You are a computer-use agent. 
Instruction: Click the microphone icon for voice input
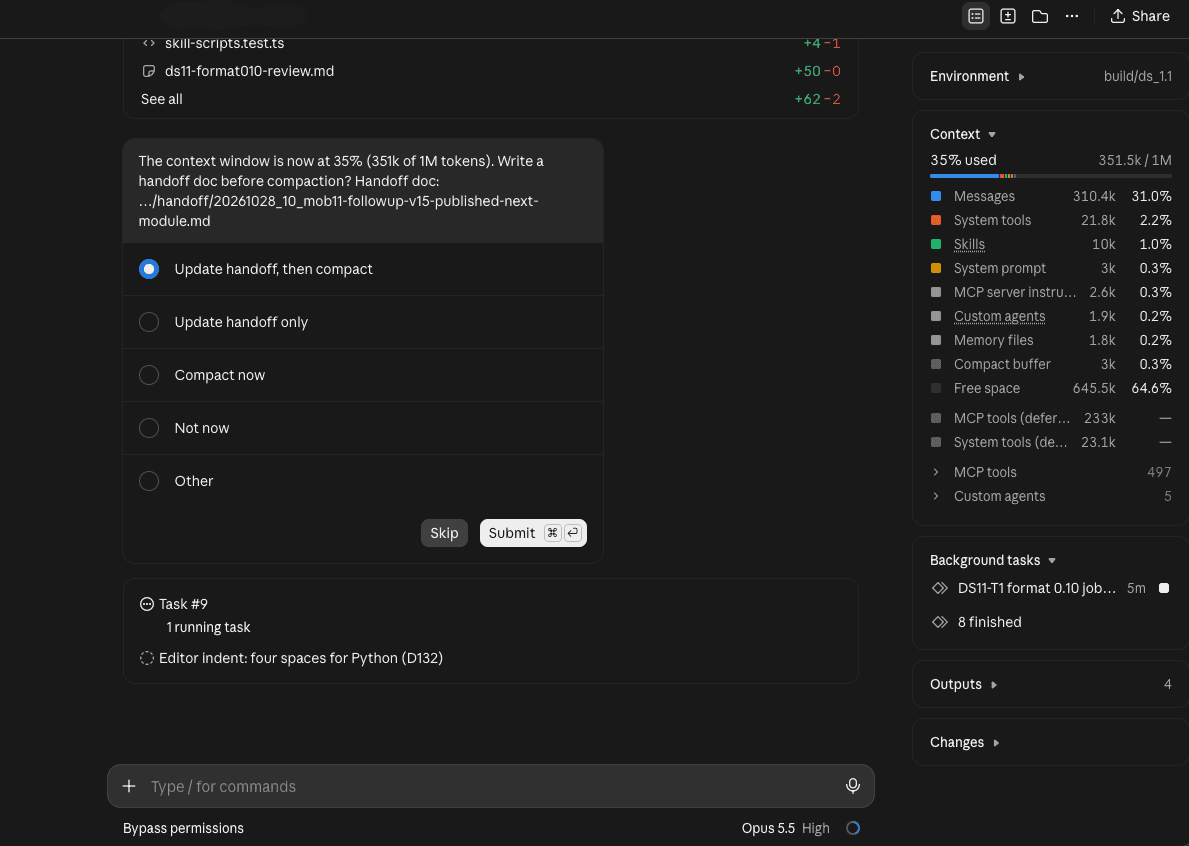(x=852, y=786)
